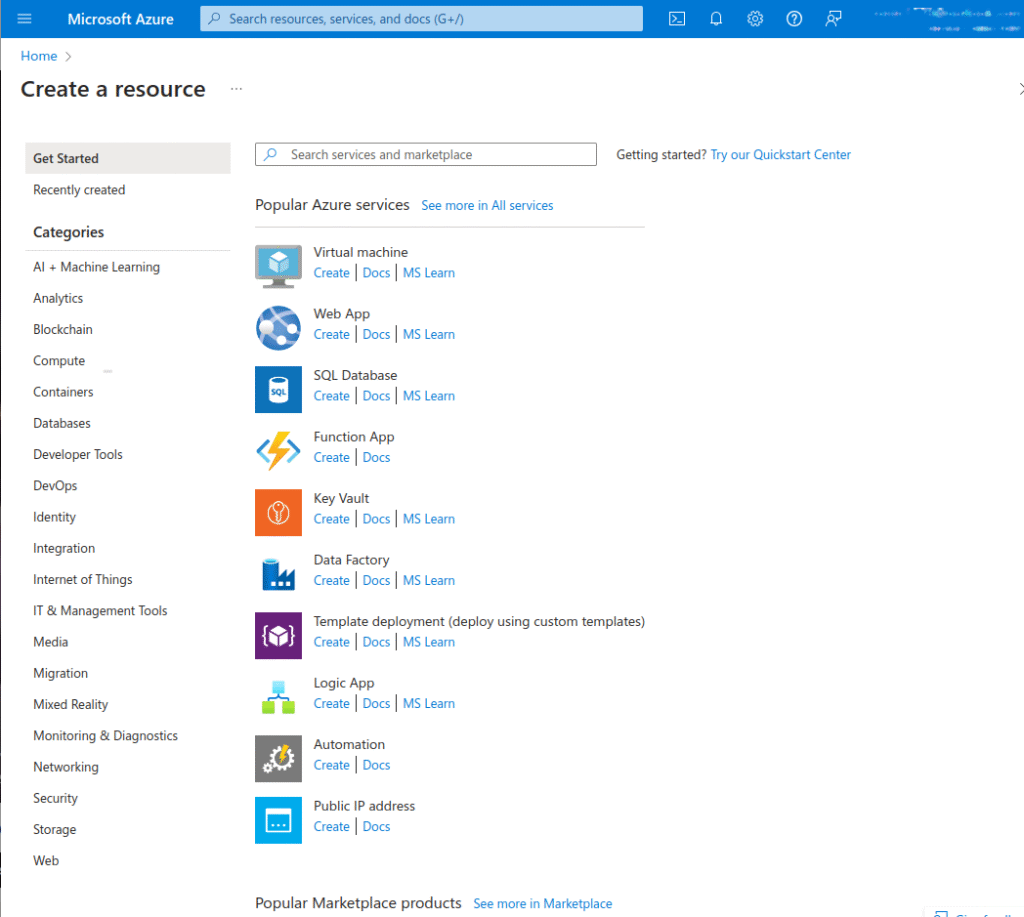Click the Function App lightning icon
The image size is (1024, 917).
tap(278, 451)
